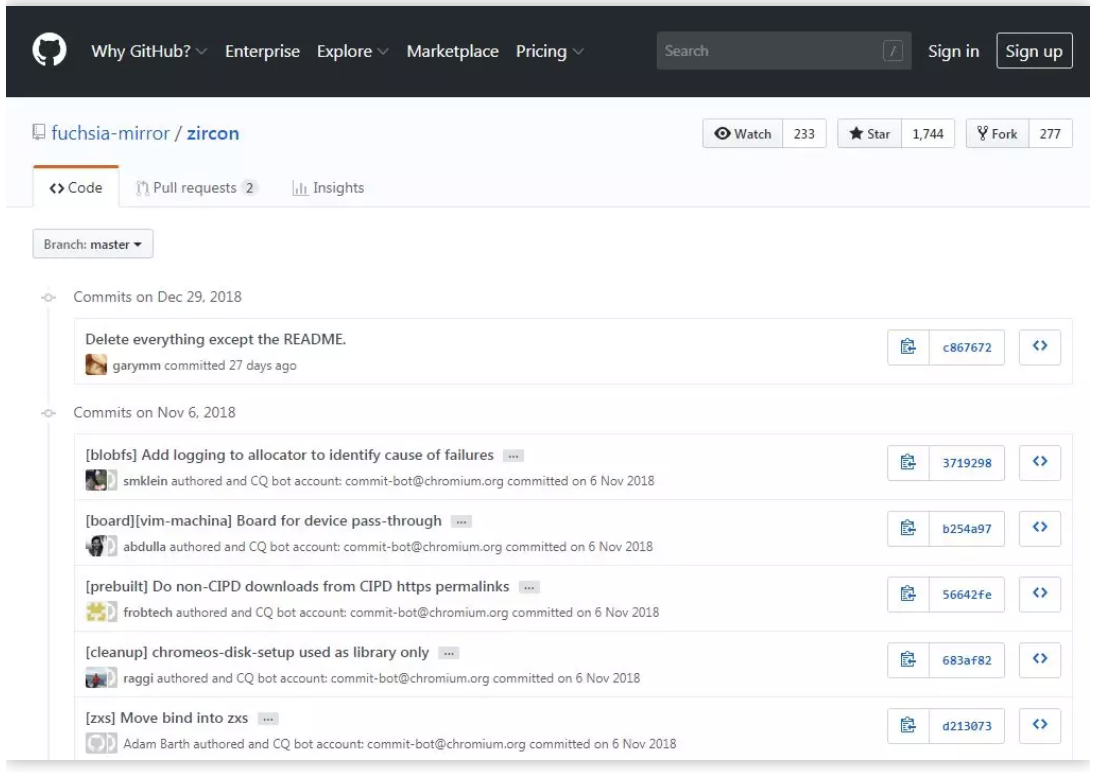Open commit hash b254a97
This screenshot has height=772, width=1098.
pyautogui.click(x=966, y=529)
